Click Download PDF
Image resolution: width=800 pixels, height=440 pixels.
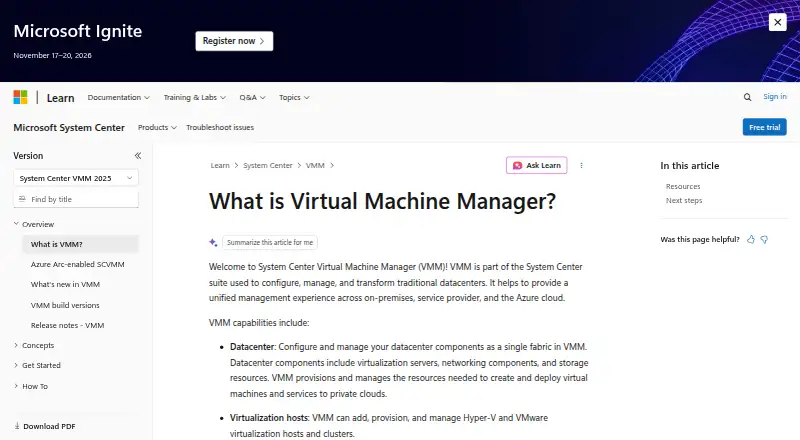pos(44,426)
